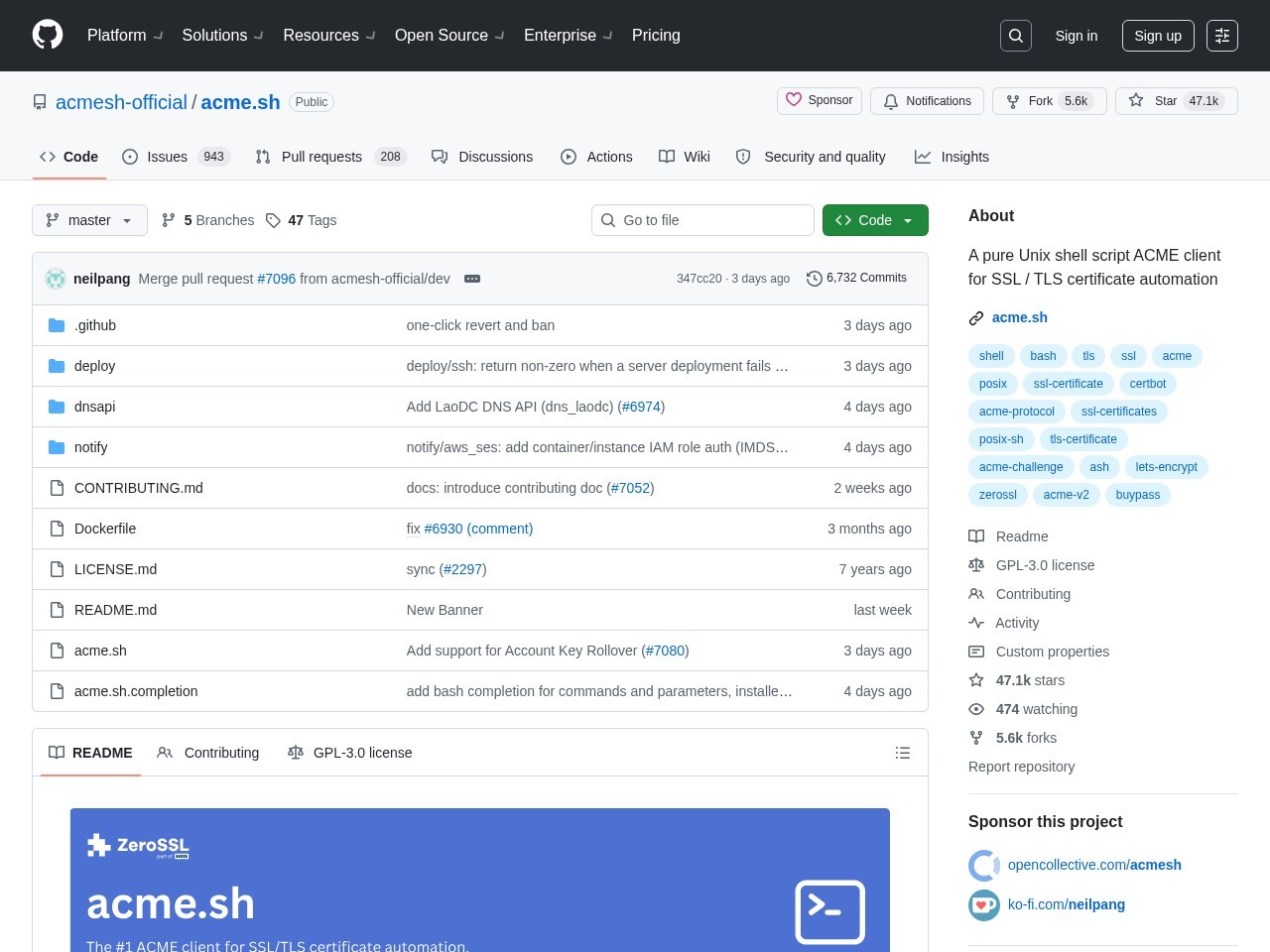
Task: Expand the Platform navigation menu
Action: 125,36
